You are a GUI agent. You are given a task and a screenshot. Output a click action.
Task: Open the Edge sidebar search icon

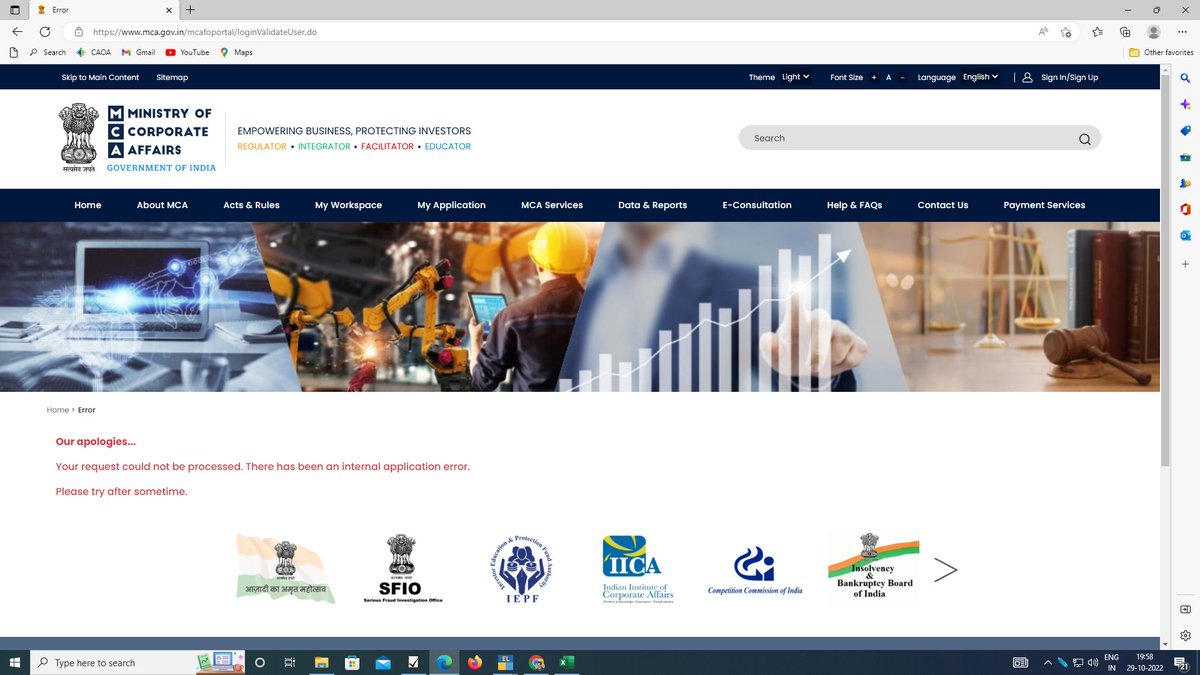pyautogui.click(x=1186, y=78)
